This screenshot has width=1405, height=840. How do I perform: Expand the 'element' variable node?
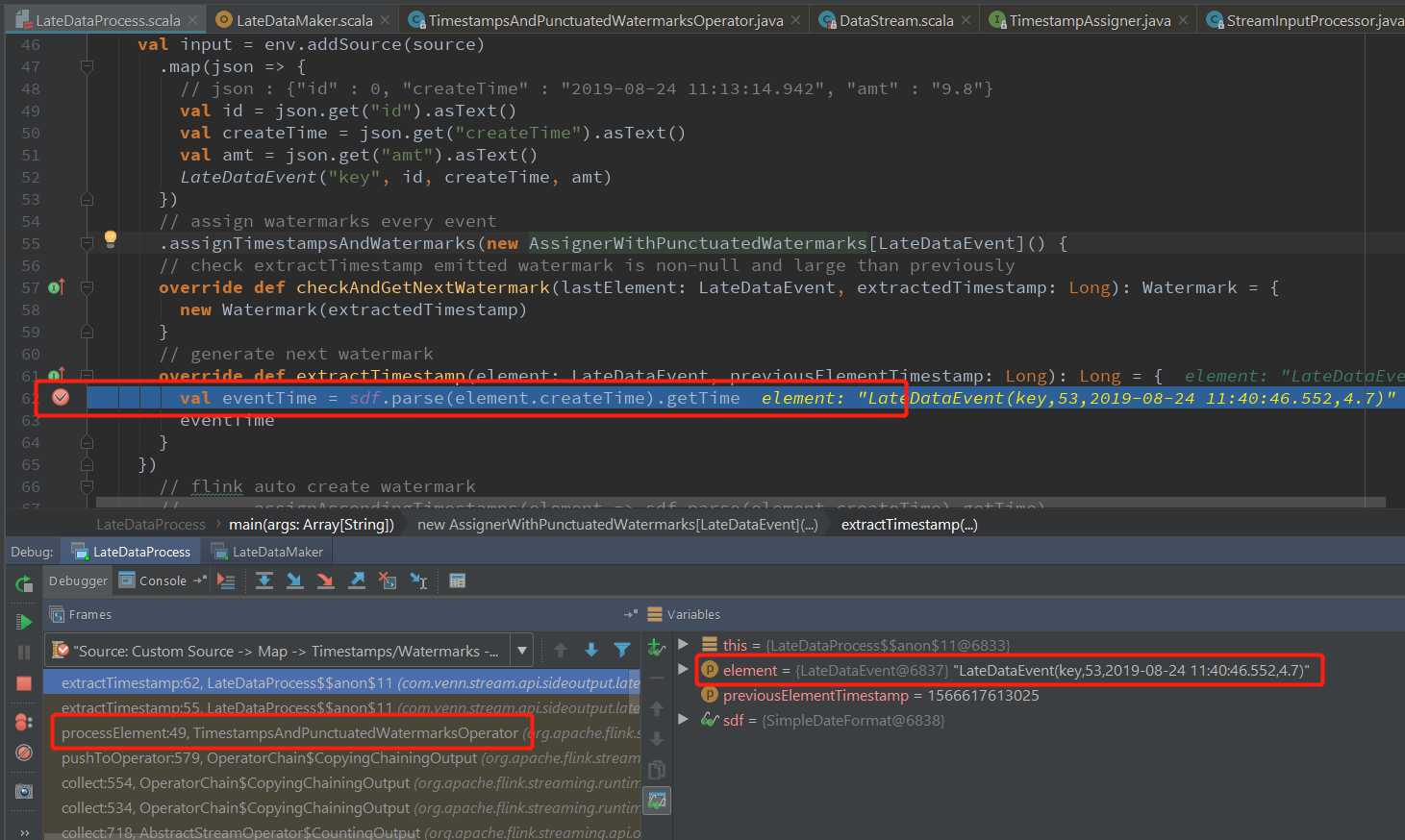coord(684,669)
